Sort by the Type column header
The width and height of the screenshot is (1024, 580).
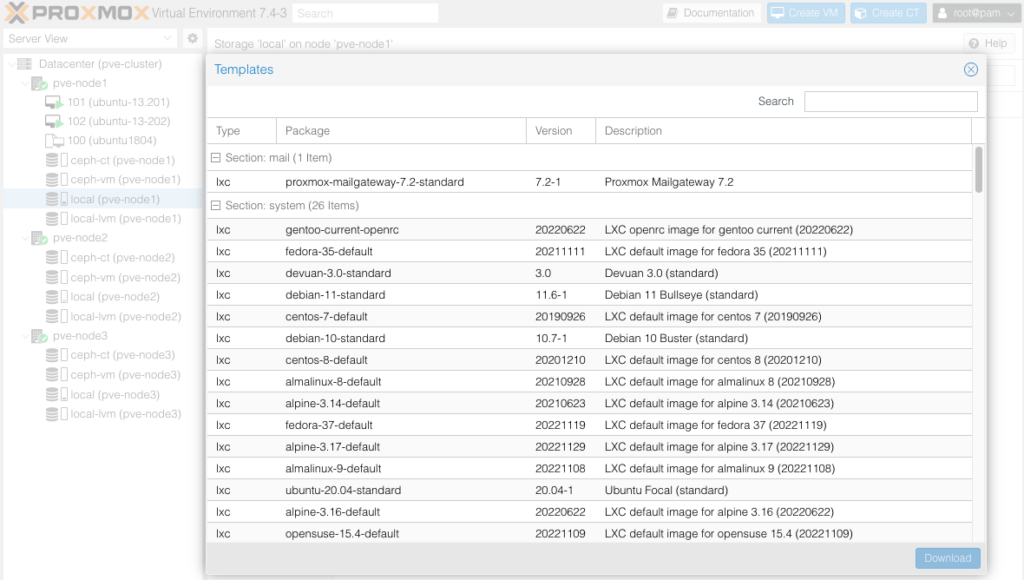click(x=242, y=131)
